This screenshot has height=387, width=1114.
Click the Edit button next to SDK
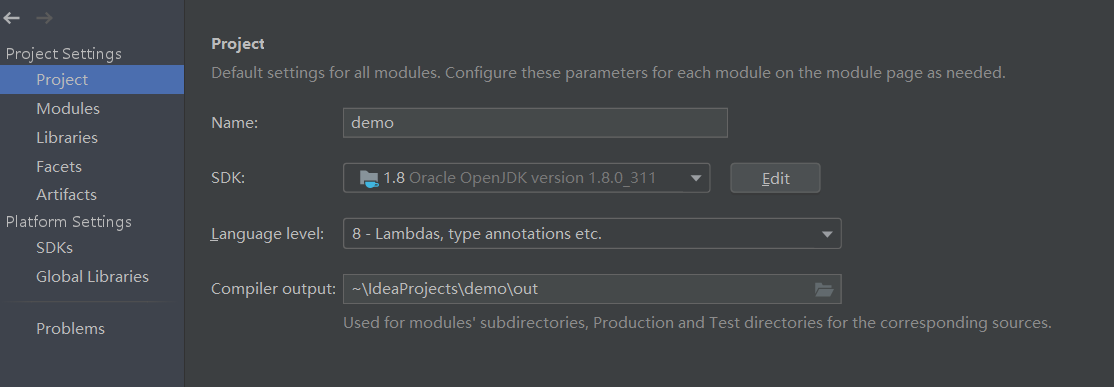click(x=775, y=178)
